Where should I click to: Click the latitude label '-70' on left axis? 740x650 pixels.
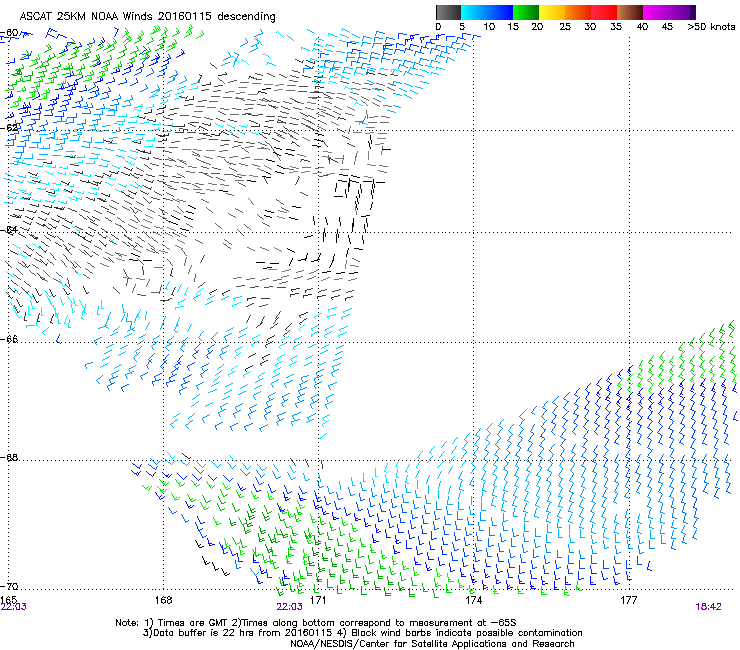pyautogui.click(x=10, y=586)
